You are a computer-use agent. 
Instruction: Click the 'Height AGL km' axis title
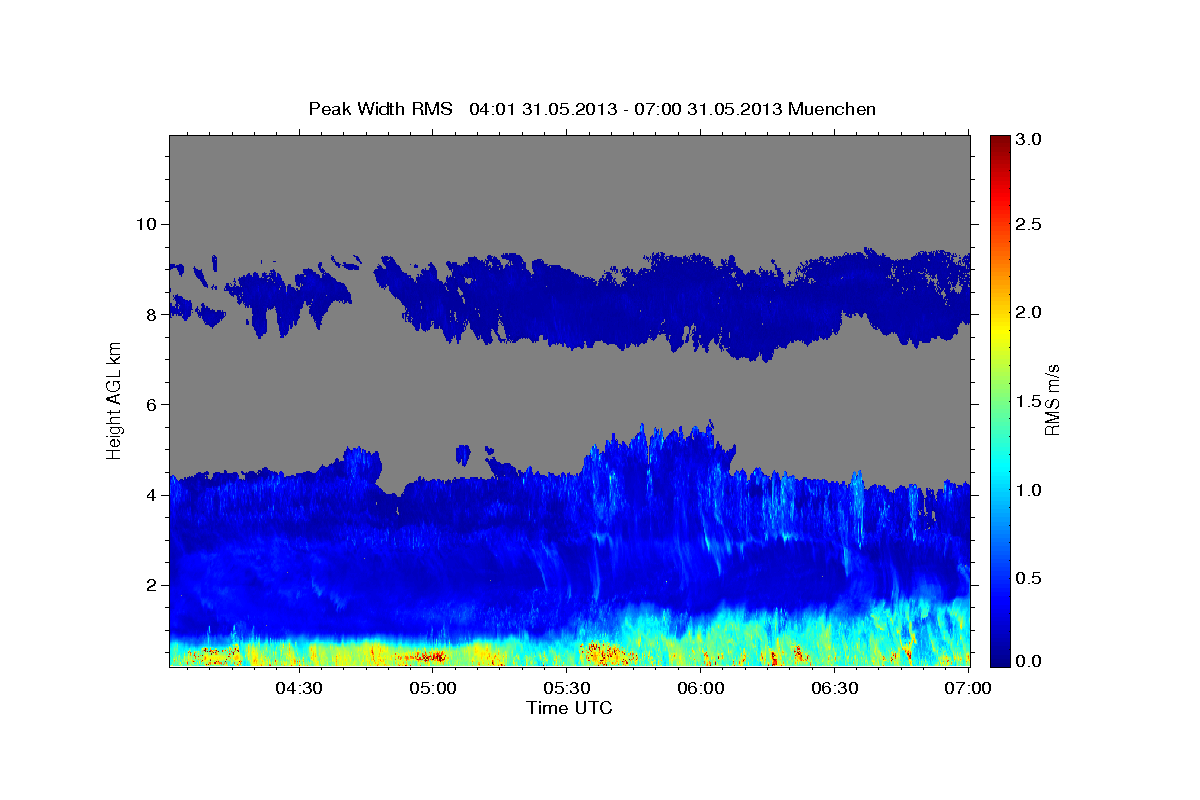coord(115,400)
